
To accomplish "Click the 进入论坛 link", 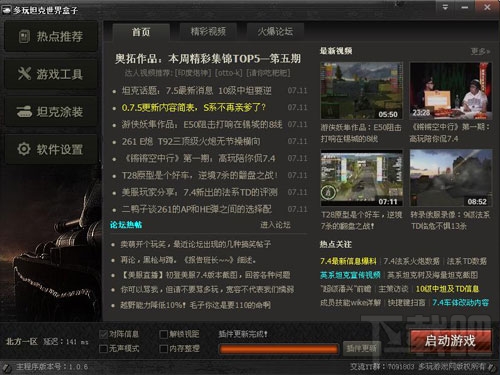I will click(275, 225).
